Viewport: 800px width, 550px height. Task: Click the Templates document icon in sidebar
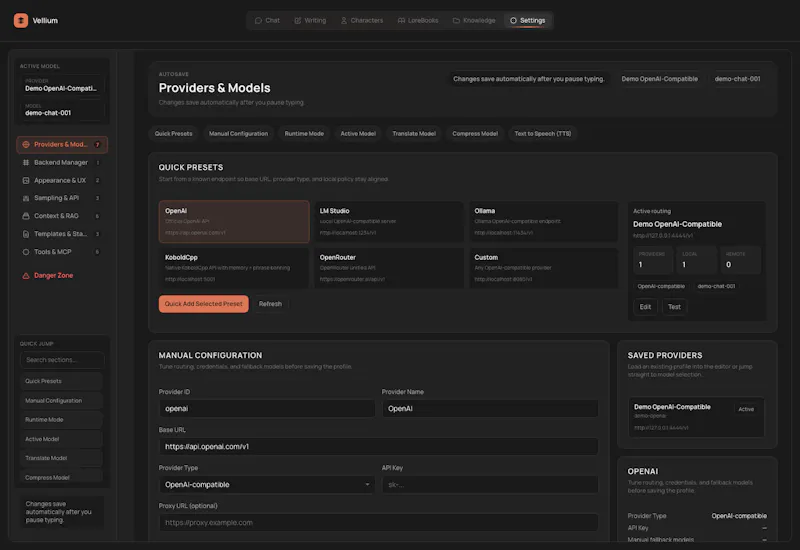[26, 234]
